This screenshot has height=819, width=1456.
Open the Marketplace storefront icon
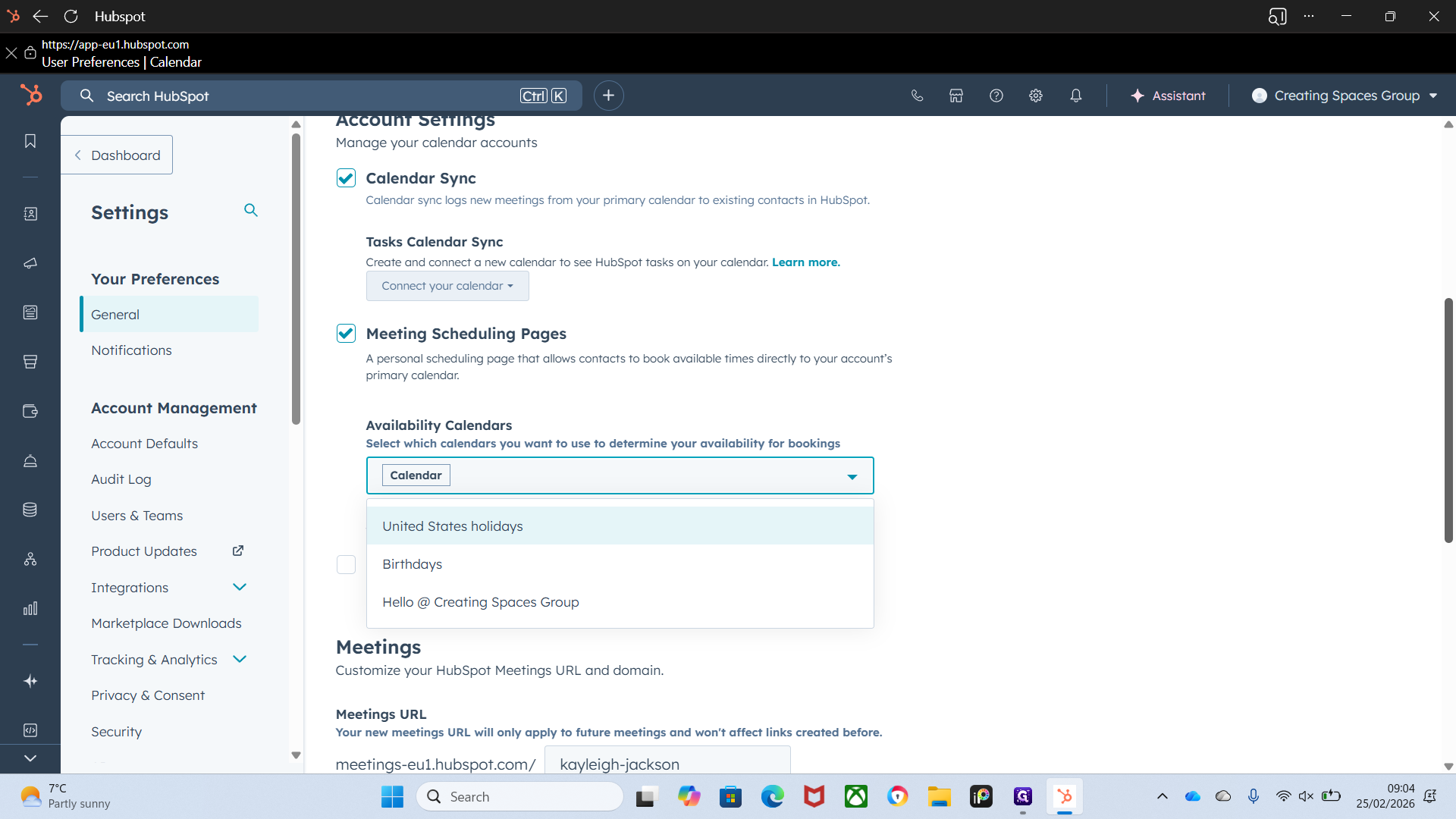click(x=956, y=96)
